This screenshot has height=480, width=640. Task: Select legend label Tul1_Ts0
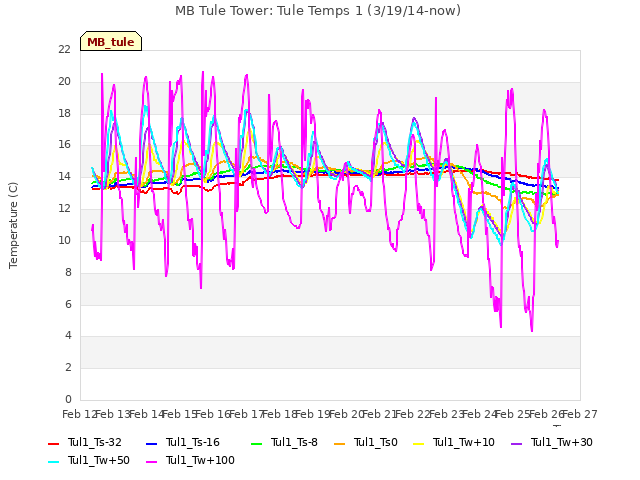[376, 442]
